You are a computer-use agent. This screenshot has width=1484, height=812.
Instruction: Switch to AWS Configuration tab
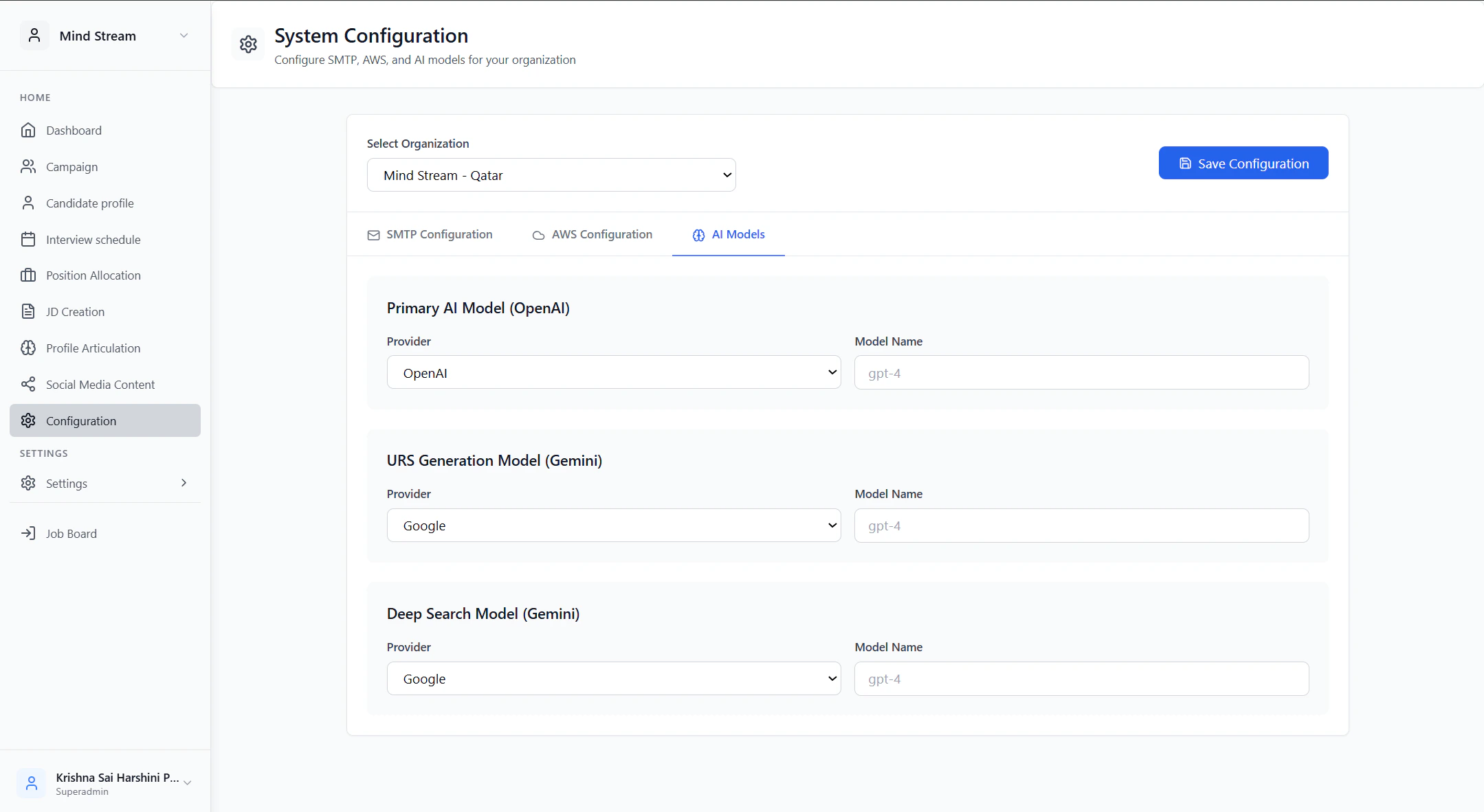[593, 235]
